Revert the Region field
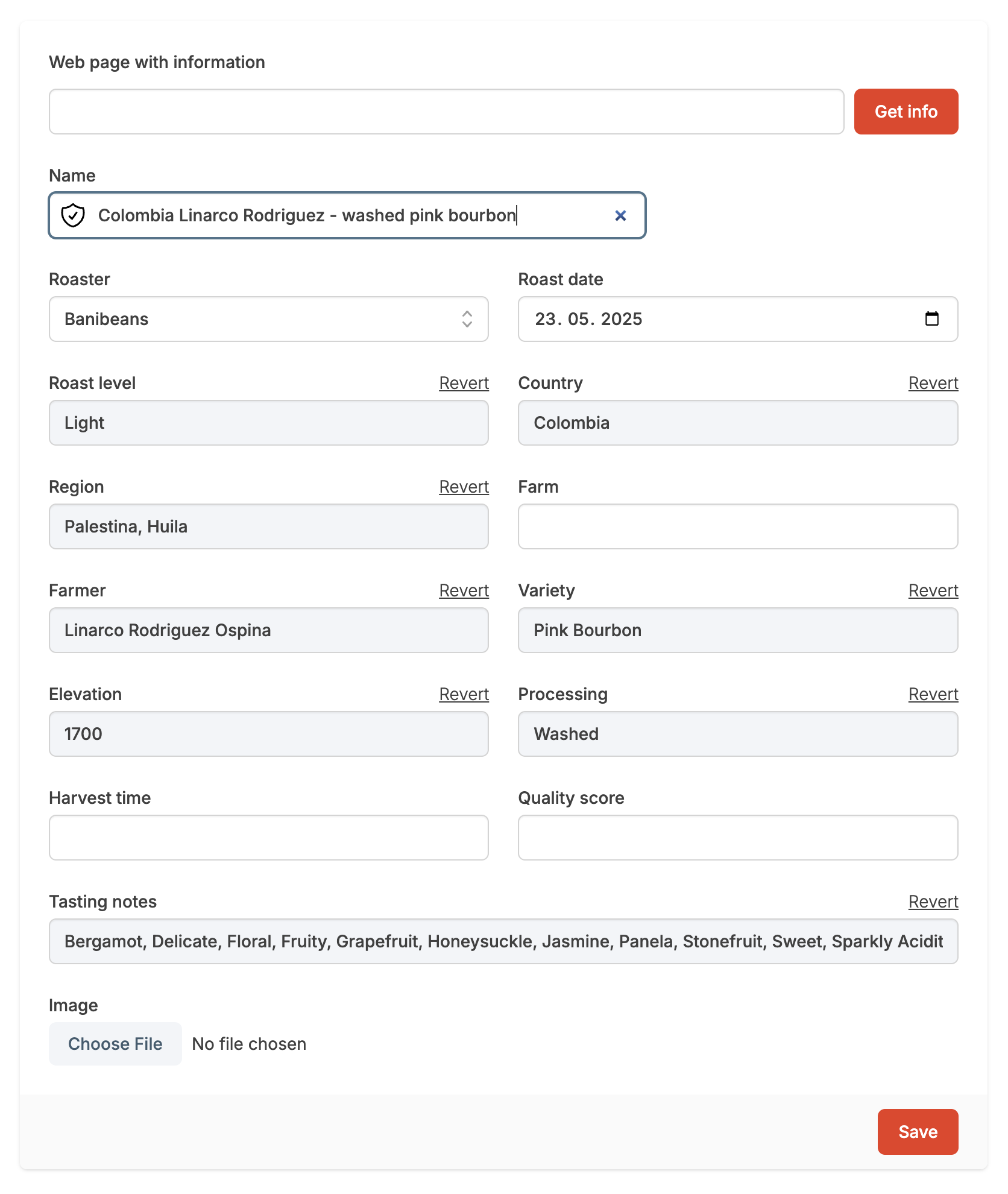1008x1194 pixels. [x=463, y=487]
